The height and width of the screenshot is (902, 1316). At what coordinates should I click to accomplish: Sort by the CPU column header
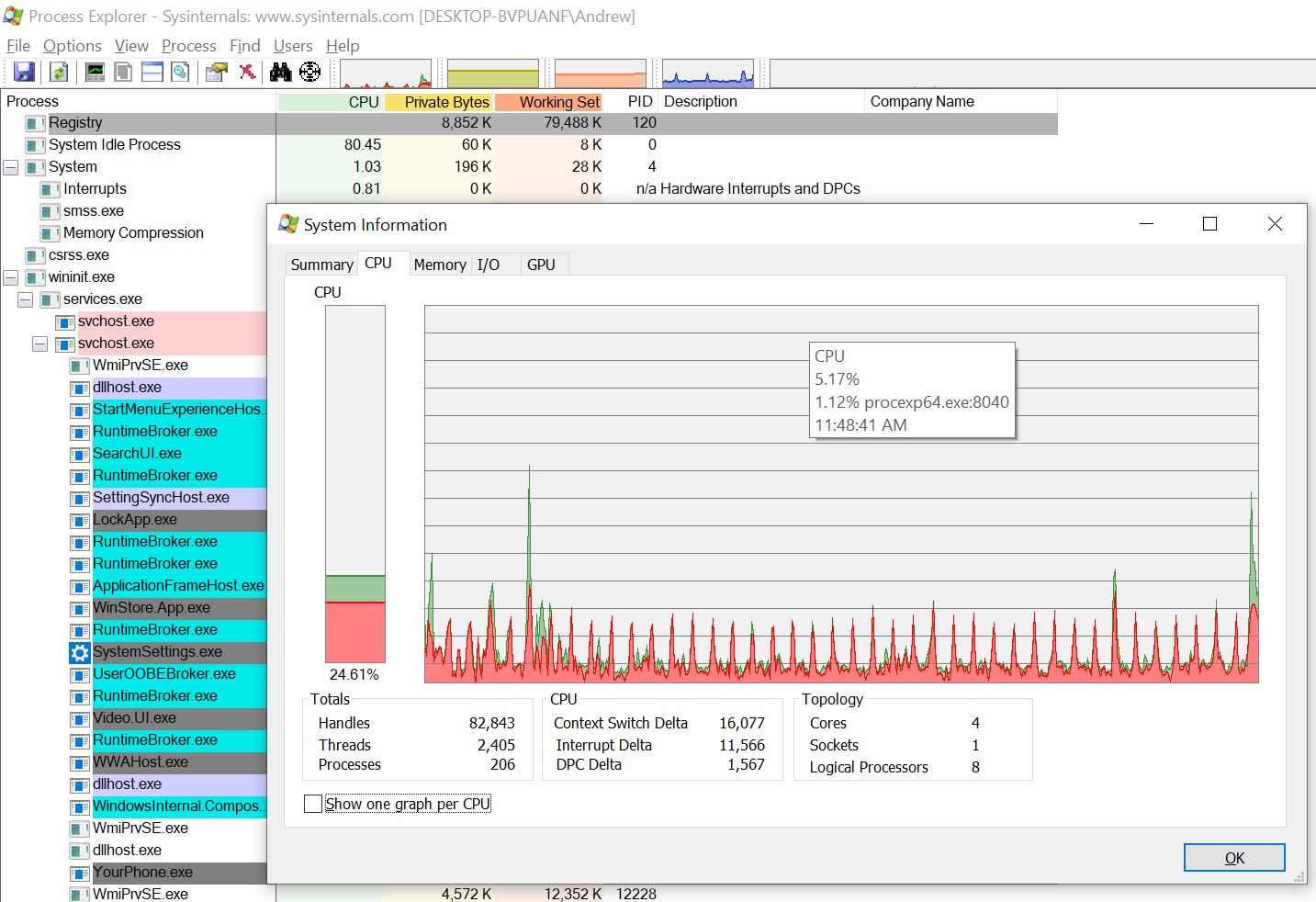point(330,102)
